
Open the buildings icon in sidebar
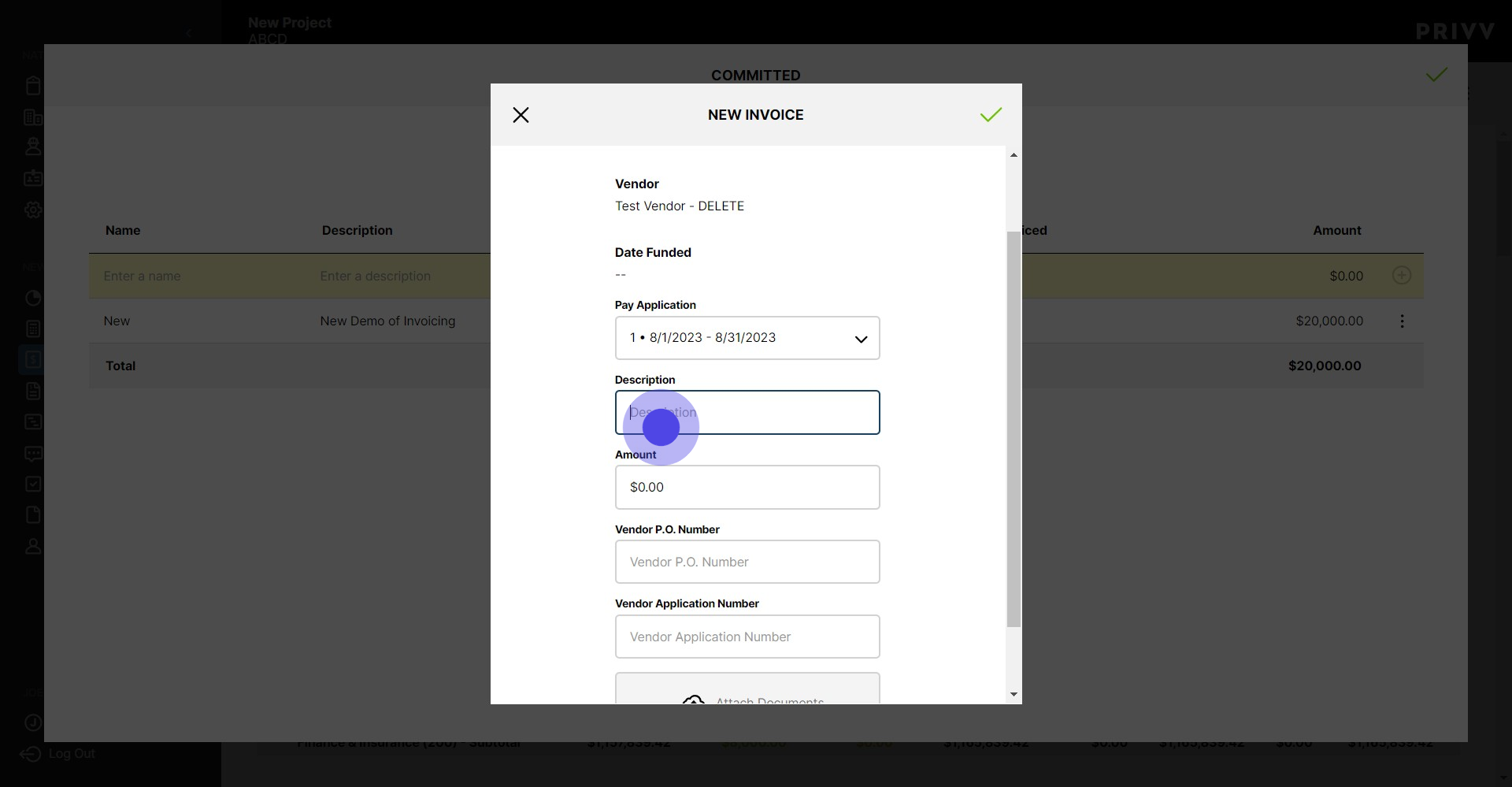33,117
